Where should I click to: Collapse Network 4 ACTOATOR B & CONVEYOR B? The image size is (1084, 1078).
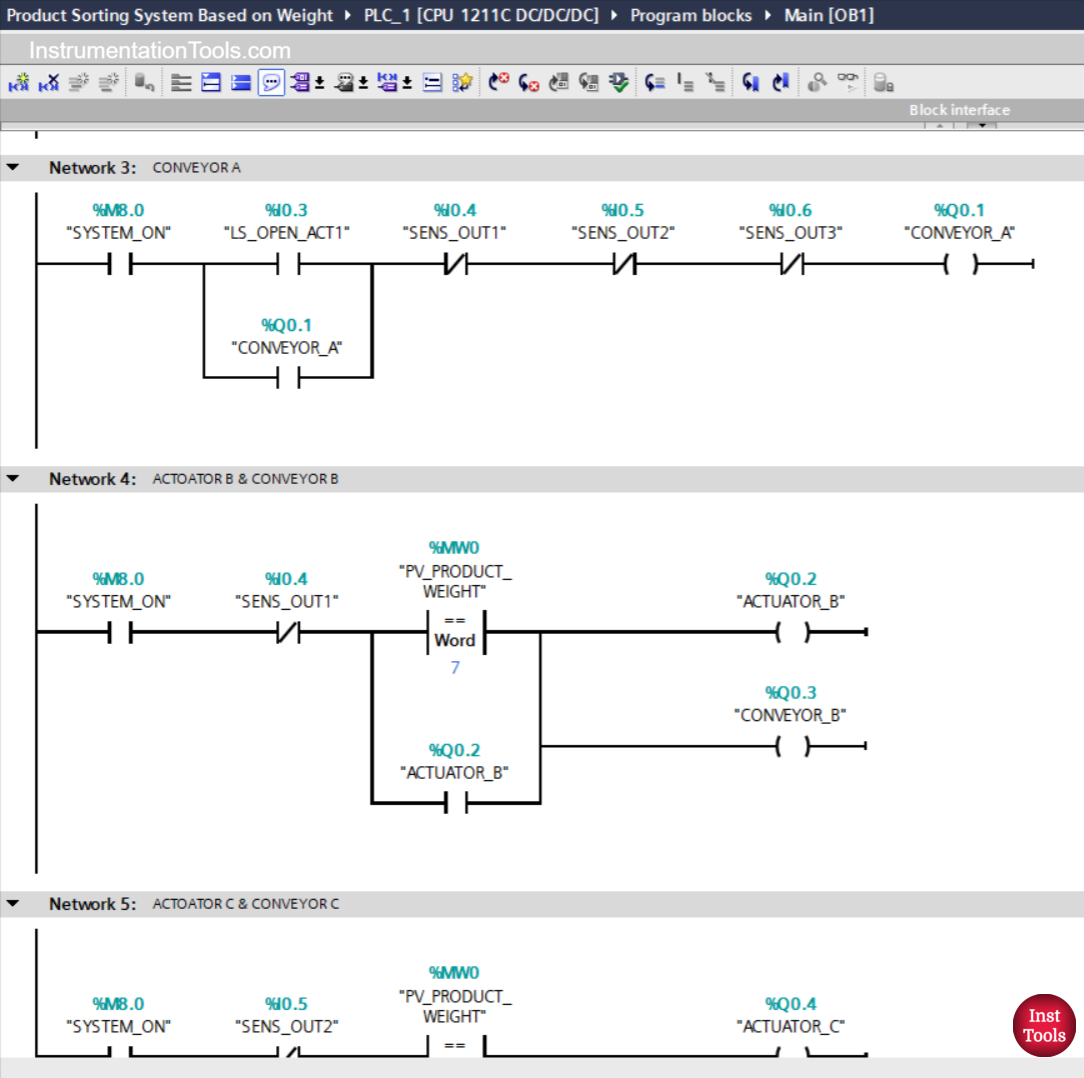click(x=12, y=478)
